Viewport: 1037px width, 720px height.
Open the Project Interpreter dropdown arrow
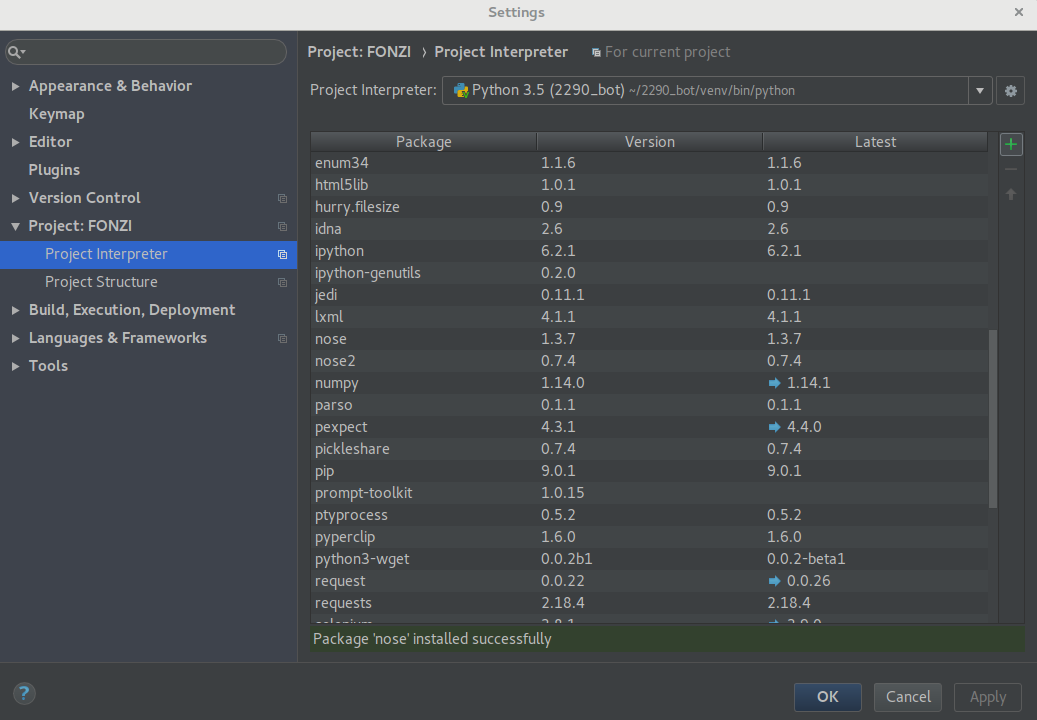[x=980, y=91]
